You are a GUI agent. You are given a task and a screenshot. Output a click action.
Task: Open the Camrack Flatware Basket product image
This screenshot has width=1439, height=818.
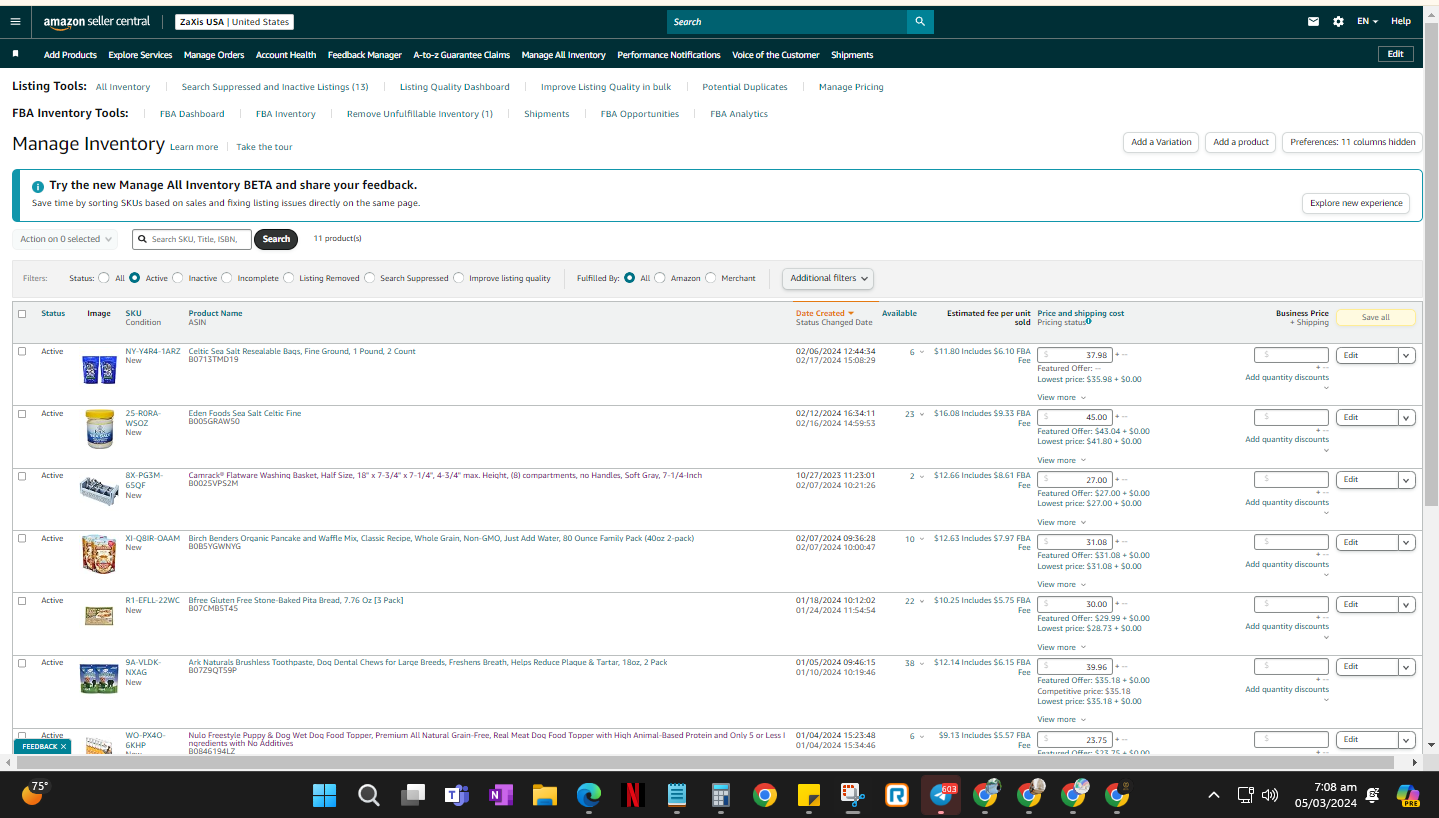99,490
